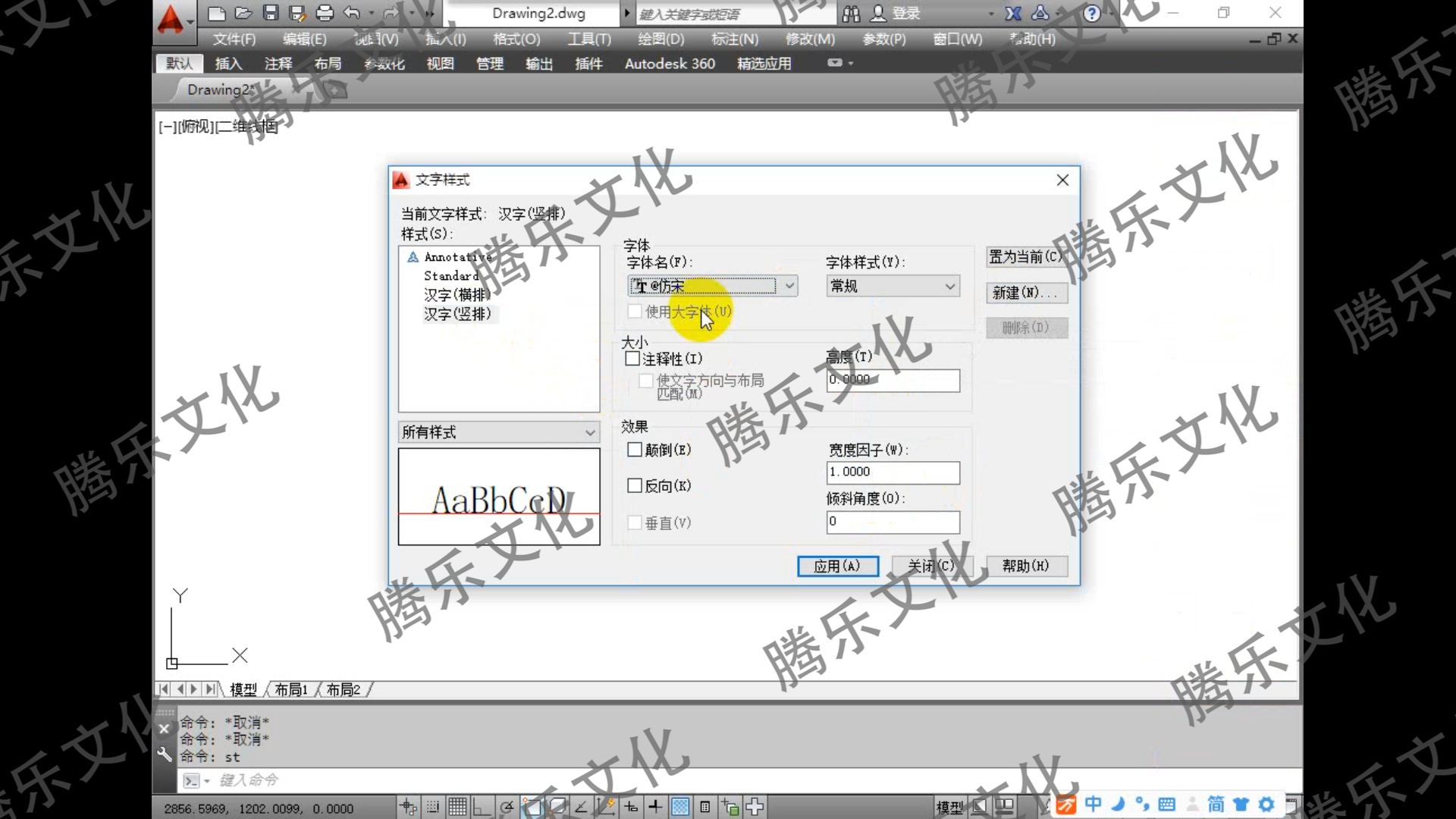Viewport: 1456px width, 819px height.
Task: Check the 颠倒(E) effect checkbox
Action: click(635, 450)
